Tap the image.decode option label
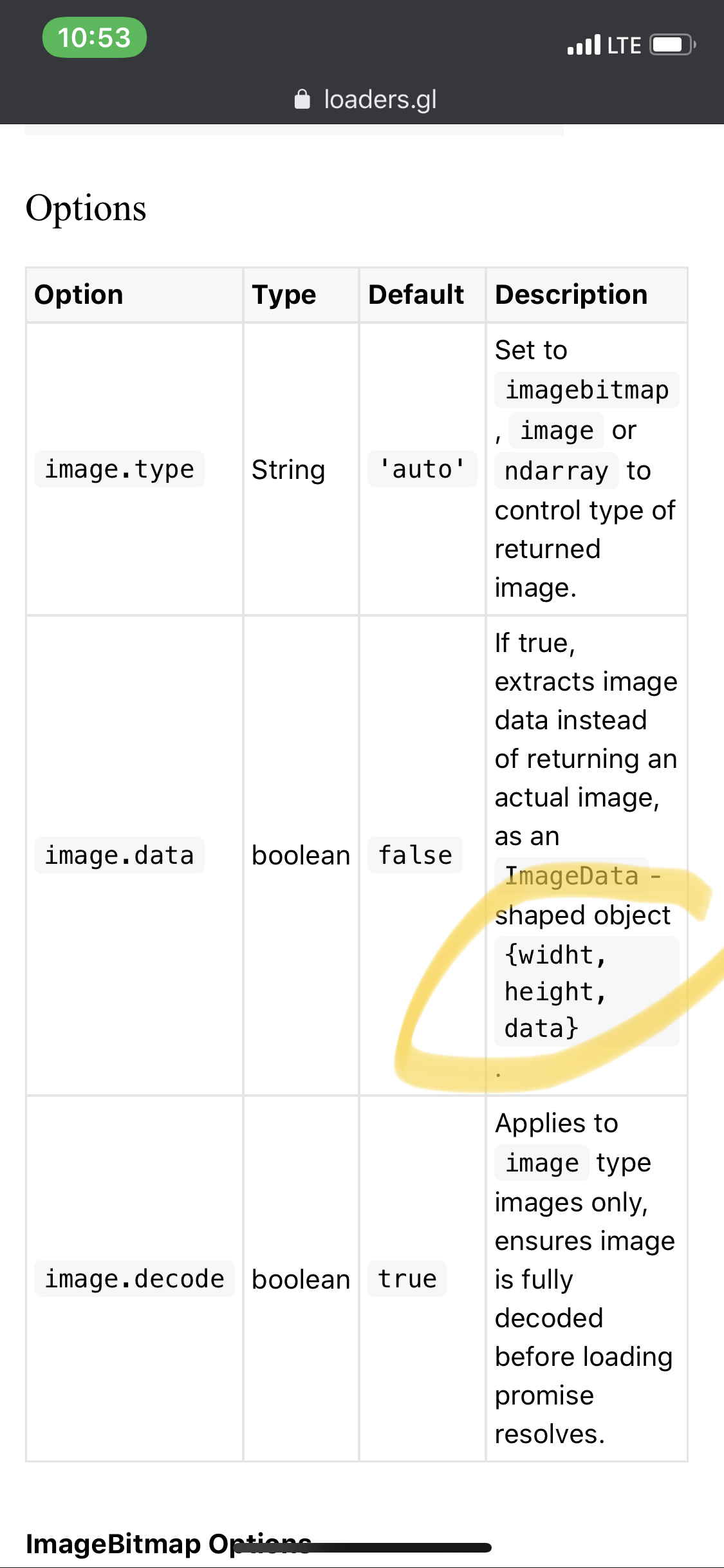This screenshot has width=724, height=1568. 133,1279
